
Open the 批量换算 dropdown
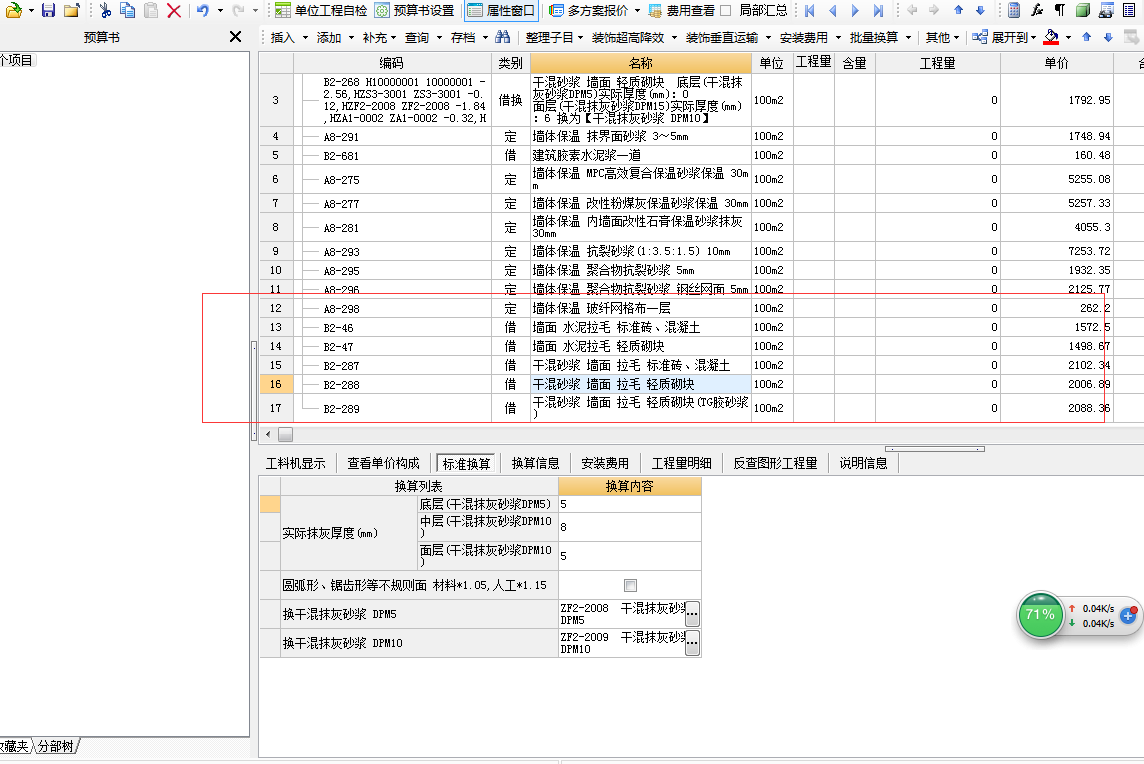tap(880, 37)
